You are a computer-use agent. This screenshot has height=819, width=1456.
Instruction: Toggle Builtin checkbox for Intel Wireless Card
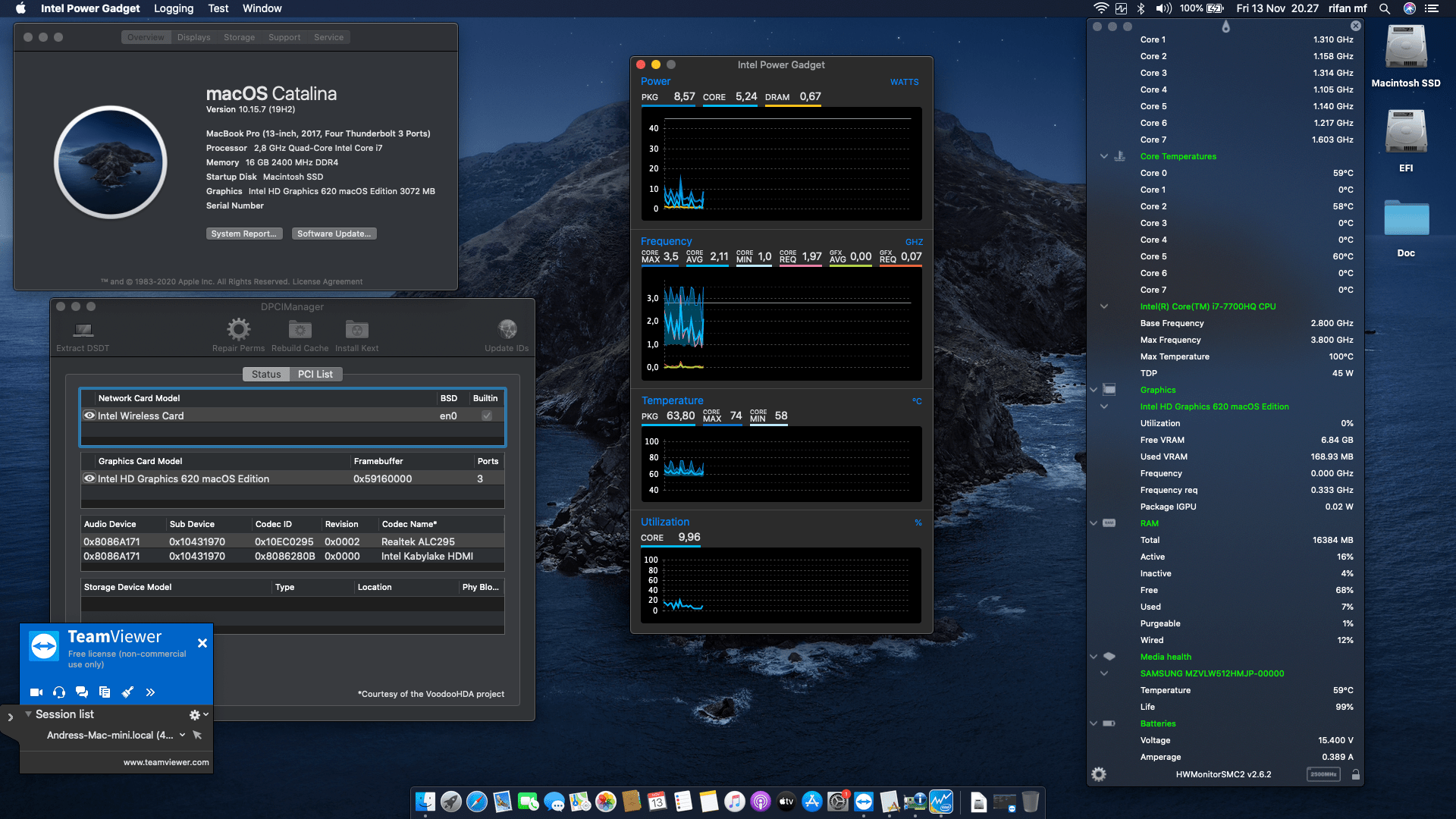pyautogui.click(x=486, y=416)
